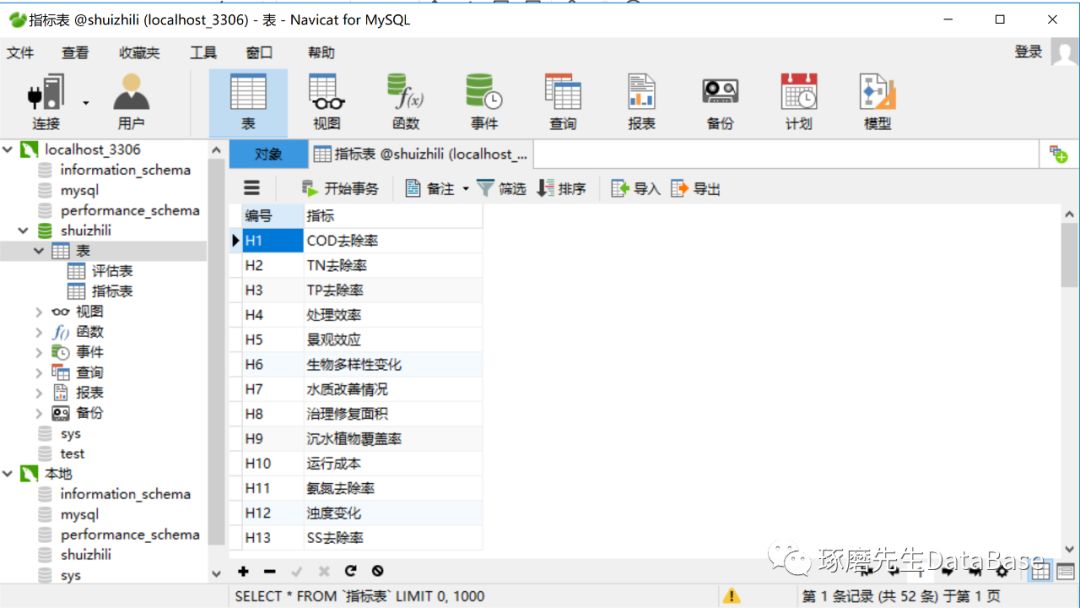The height and width of the screenshot is (608, 1080).
Task: Select the 视图 (Views) toolbar icon
Action: (326, 100)
